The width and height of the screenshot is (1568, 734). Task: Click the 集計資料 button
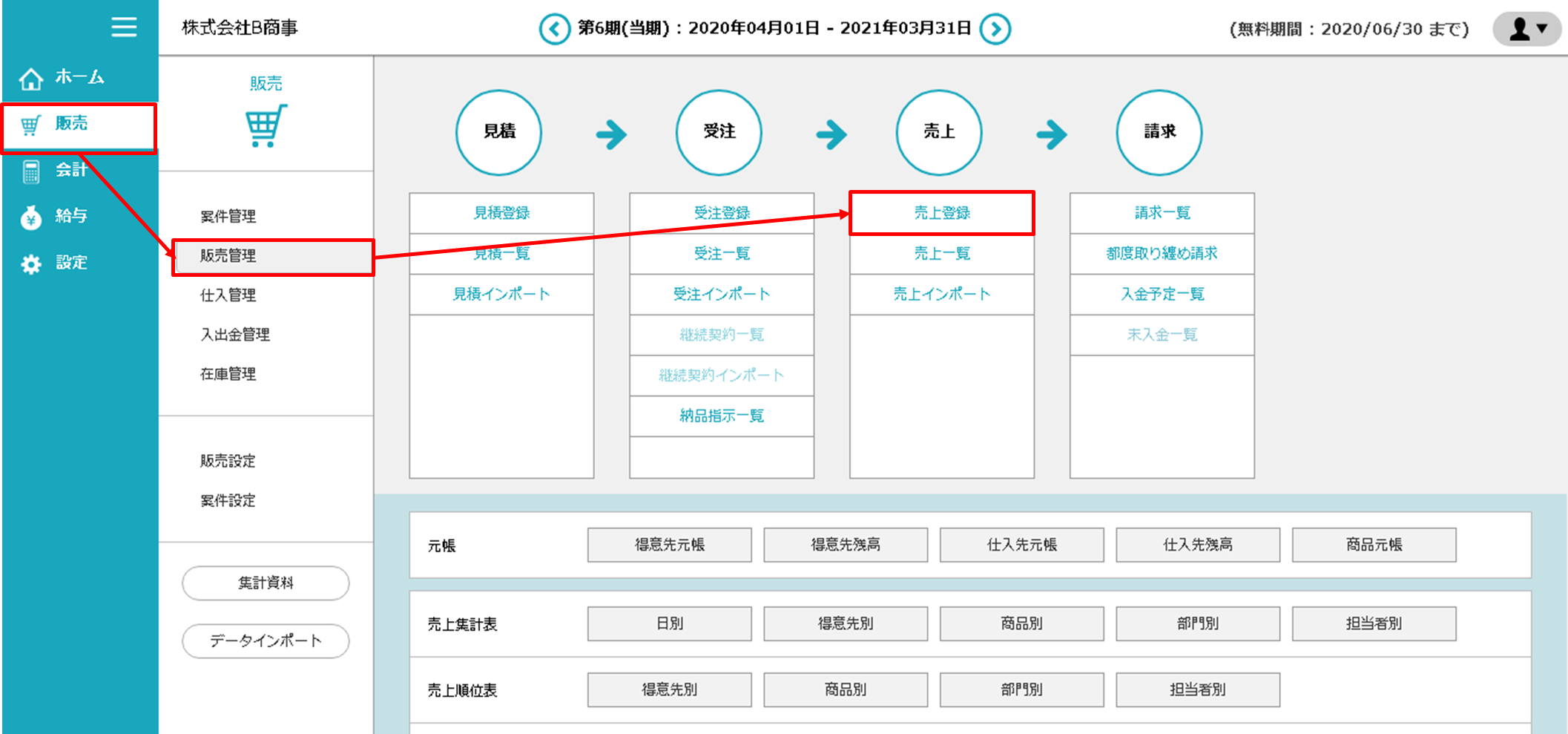(266, 583)
